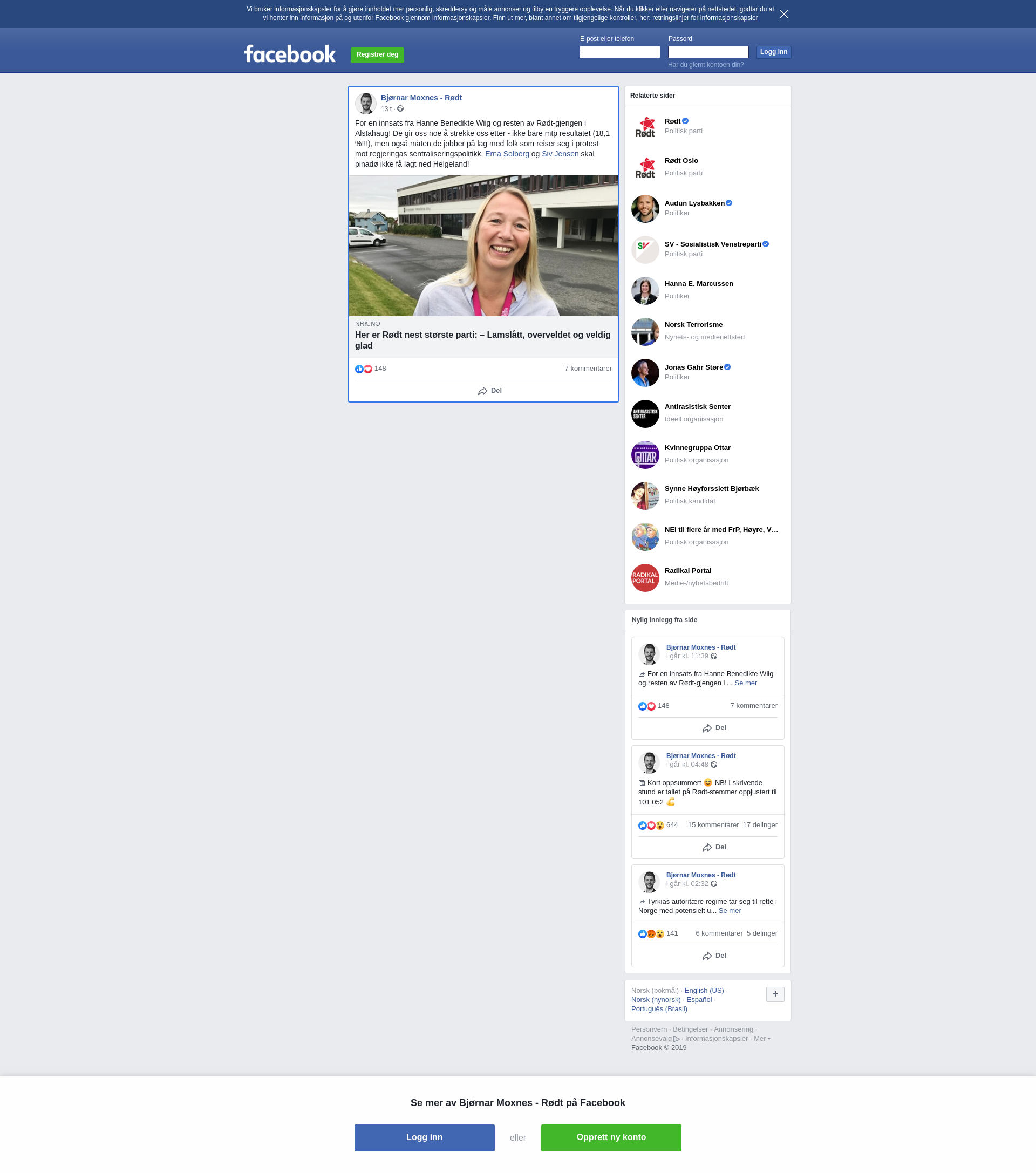Open the Informasjonskapsler footer link

(x=717, y=1038)
